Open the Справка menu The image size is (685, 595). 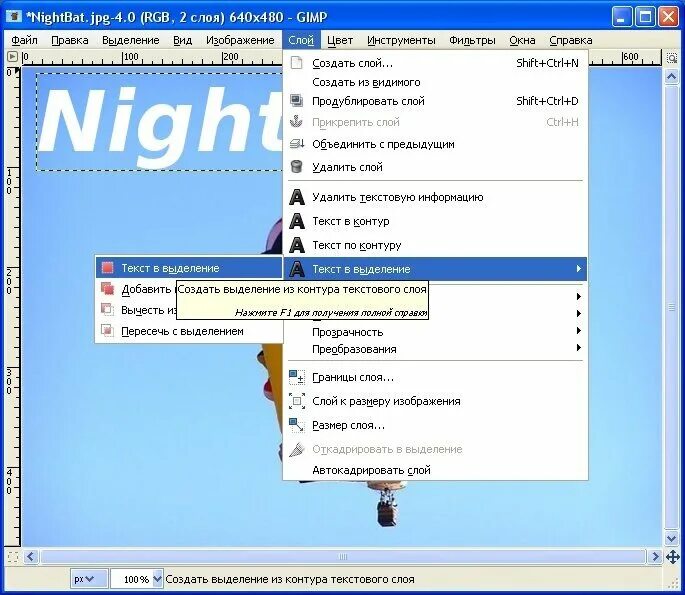click(x=571, y=40)
